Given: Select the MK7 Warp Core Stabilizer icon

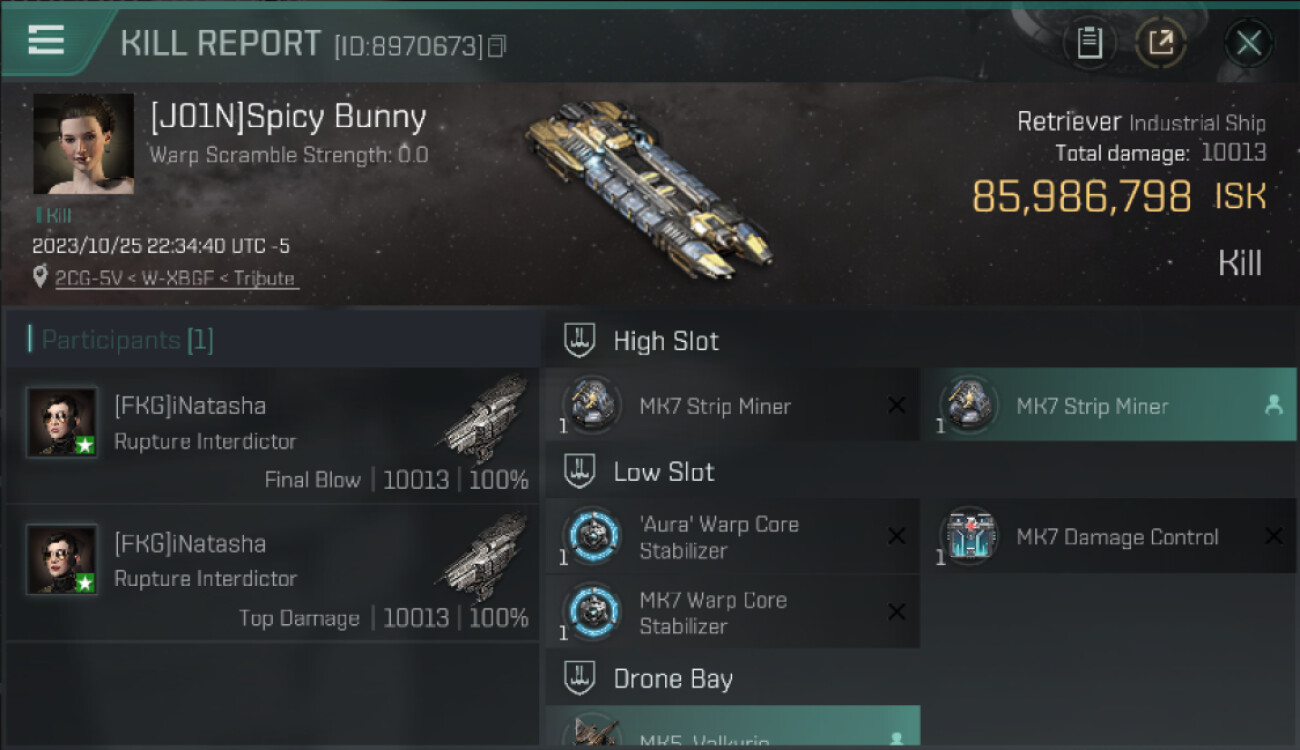Looking at the screenshot, I should tap(591, 612).
